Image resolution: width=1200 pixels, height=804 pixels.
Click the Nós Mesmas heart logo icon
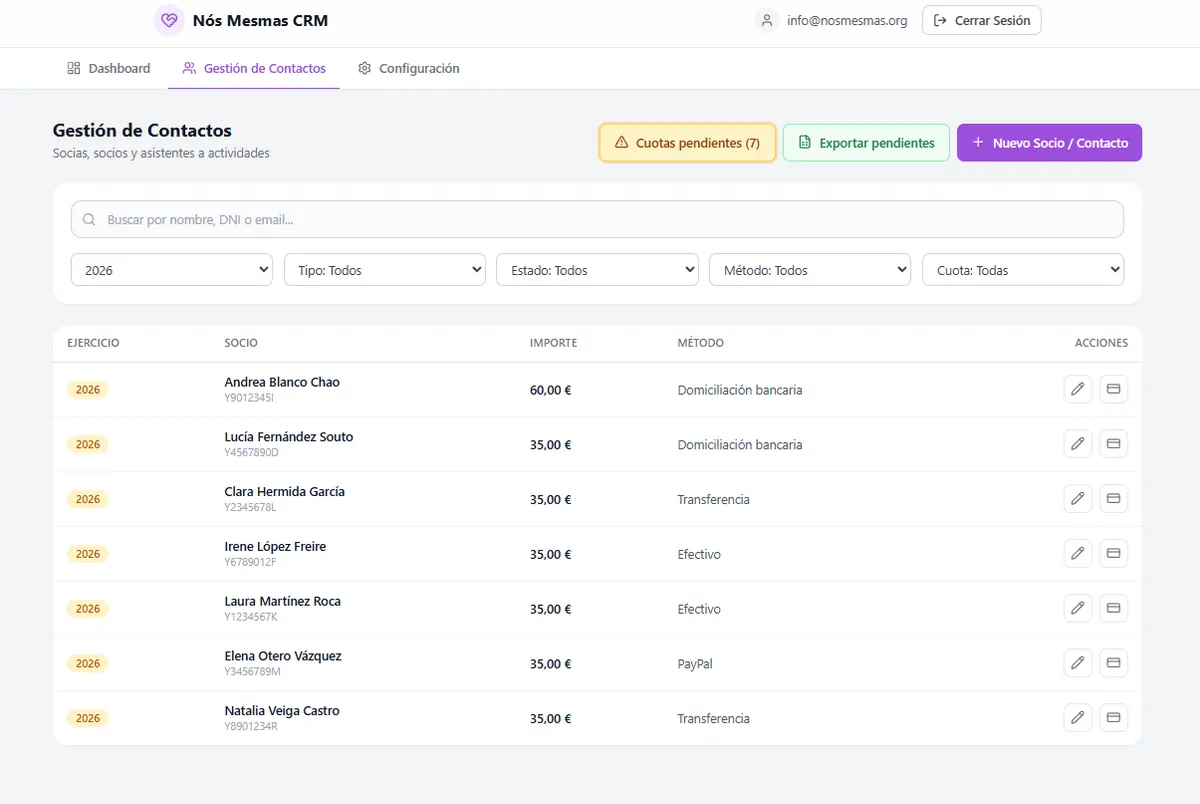point(169,20)
